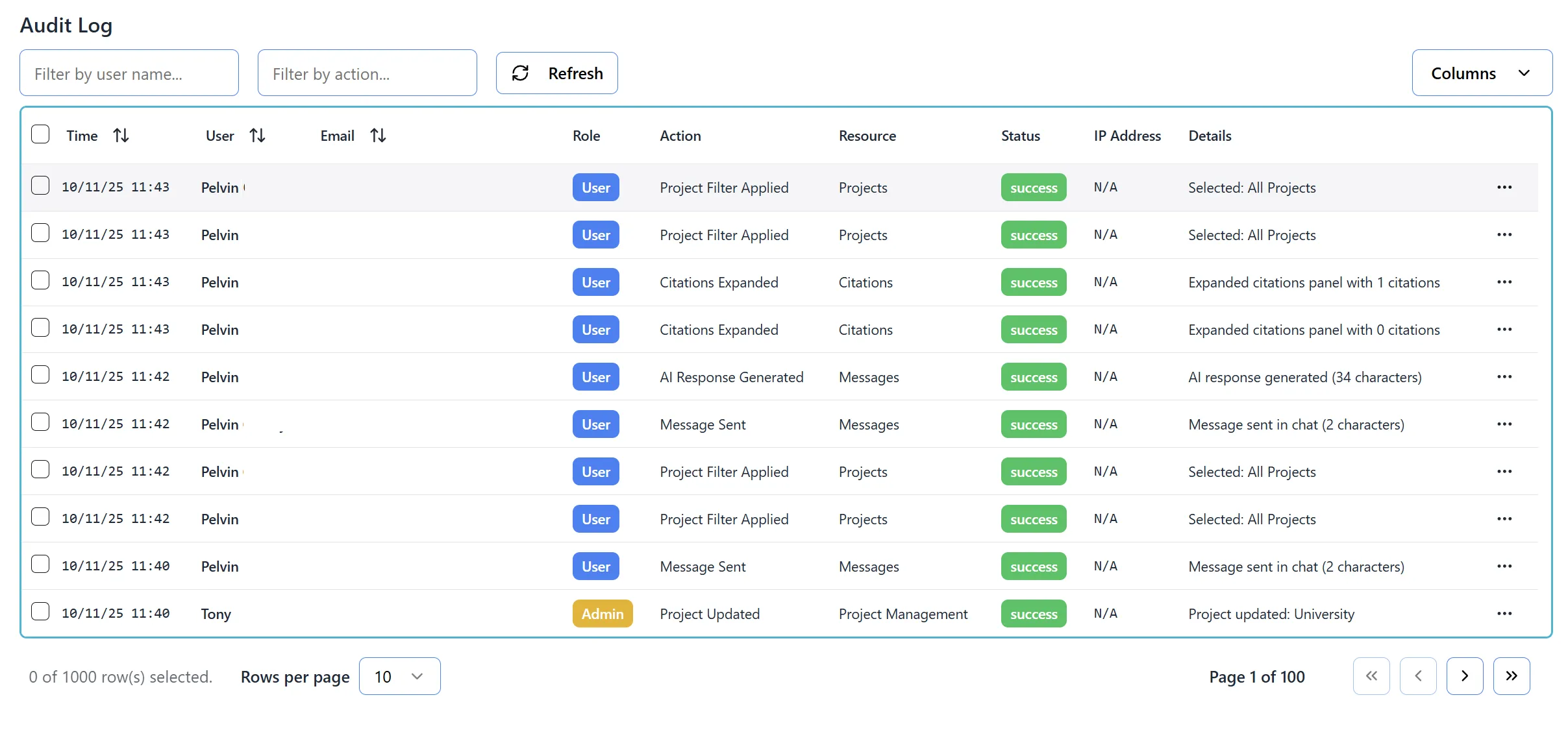Go back to the previous page
This screenshot has height=741, width=1568.
(x=1418, y=675)
